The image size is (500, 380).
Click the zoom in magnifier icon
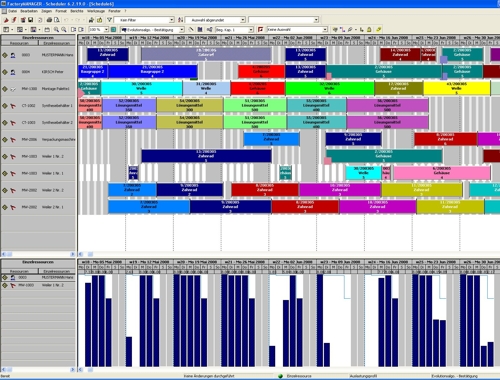click(56, 30)
